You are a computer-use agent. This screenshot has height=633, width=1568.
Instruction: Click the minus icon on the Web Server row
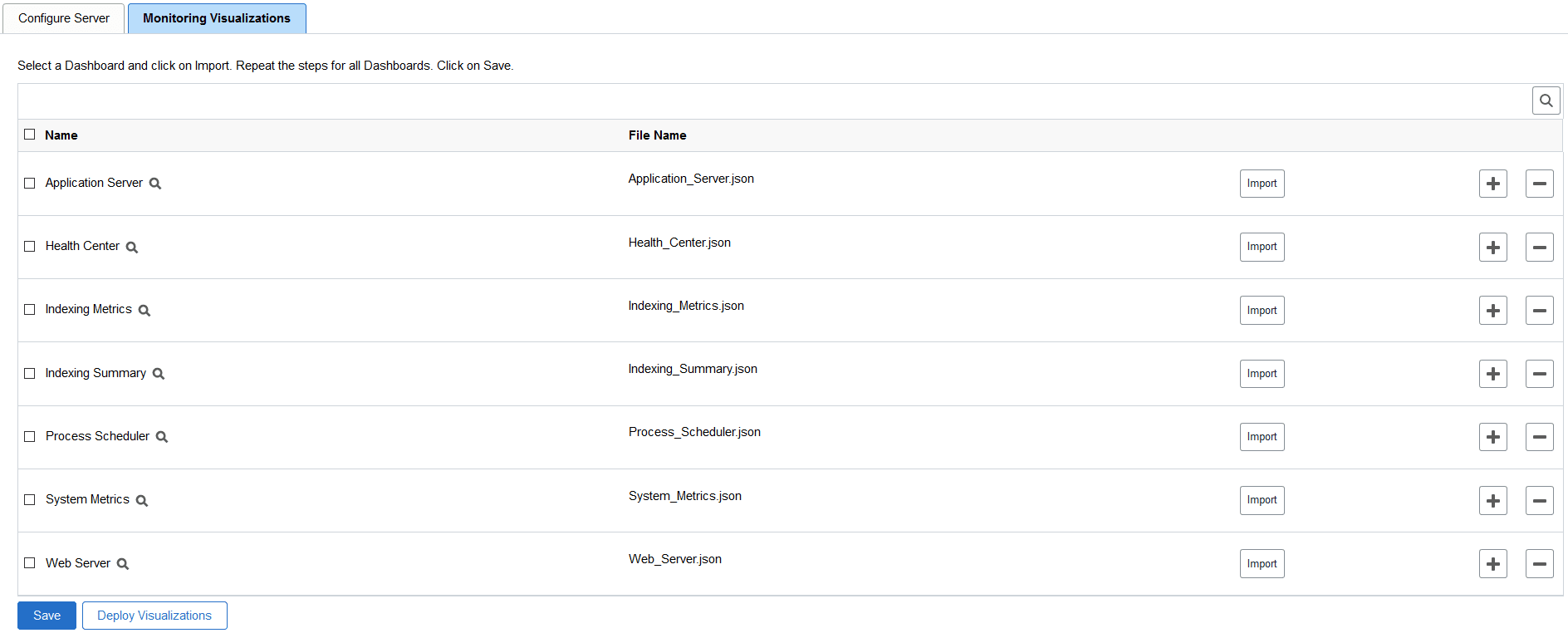pos(1539,563)
